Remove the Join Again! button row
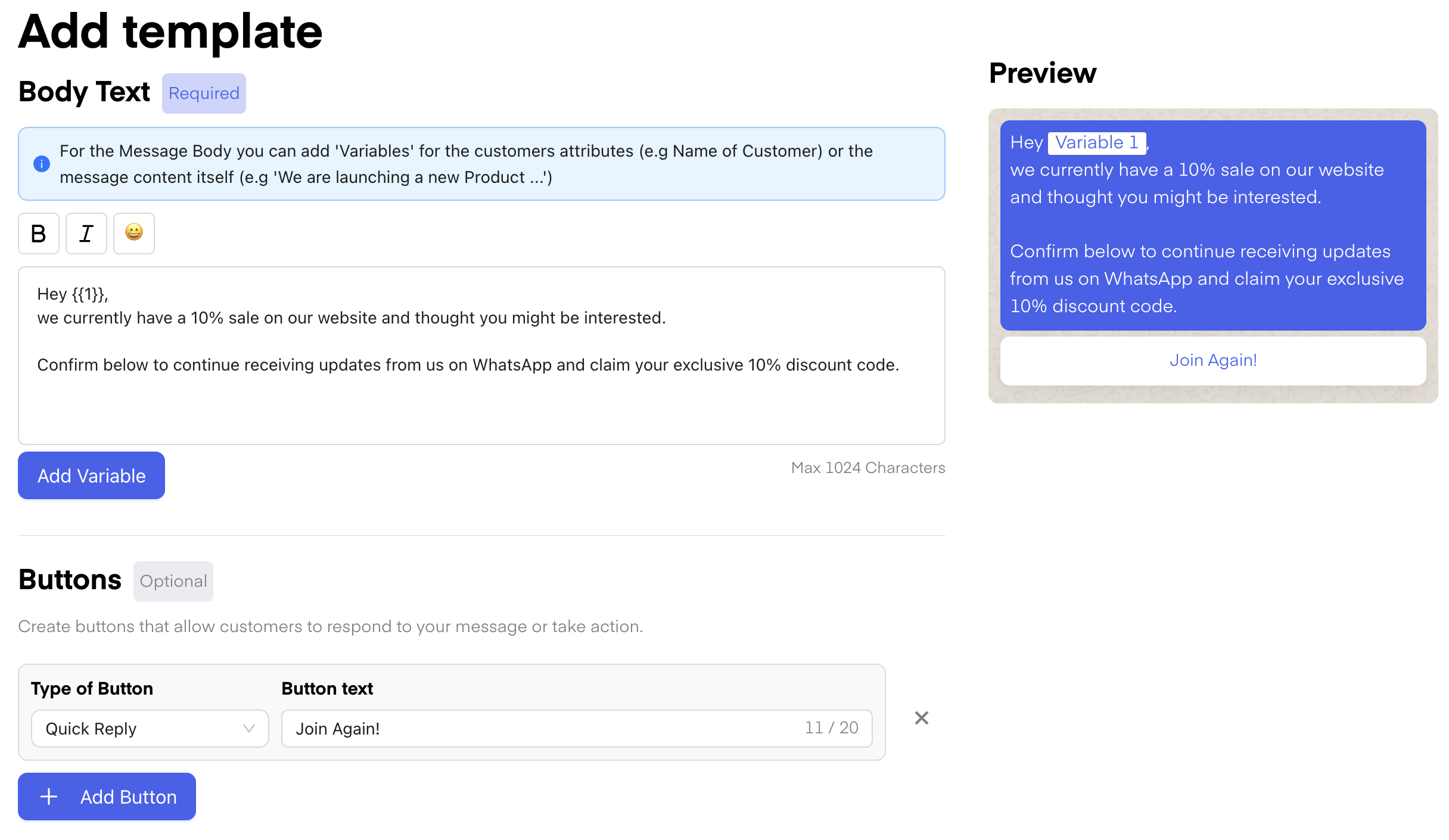The height and width of the screenshot is (840, 1449). pos(921,718)
